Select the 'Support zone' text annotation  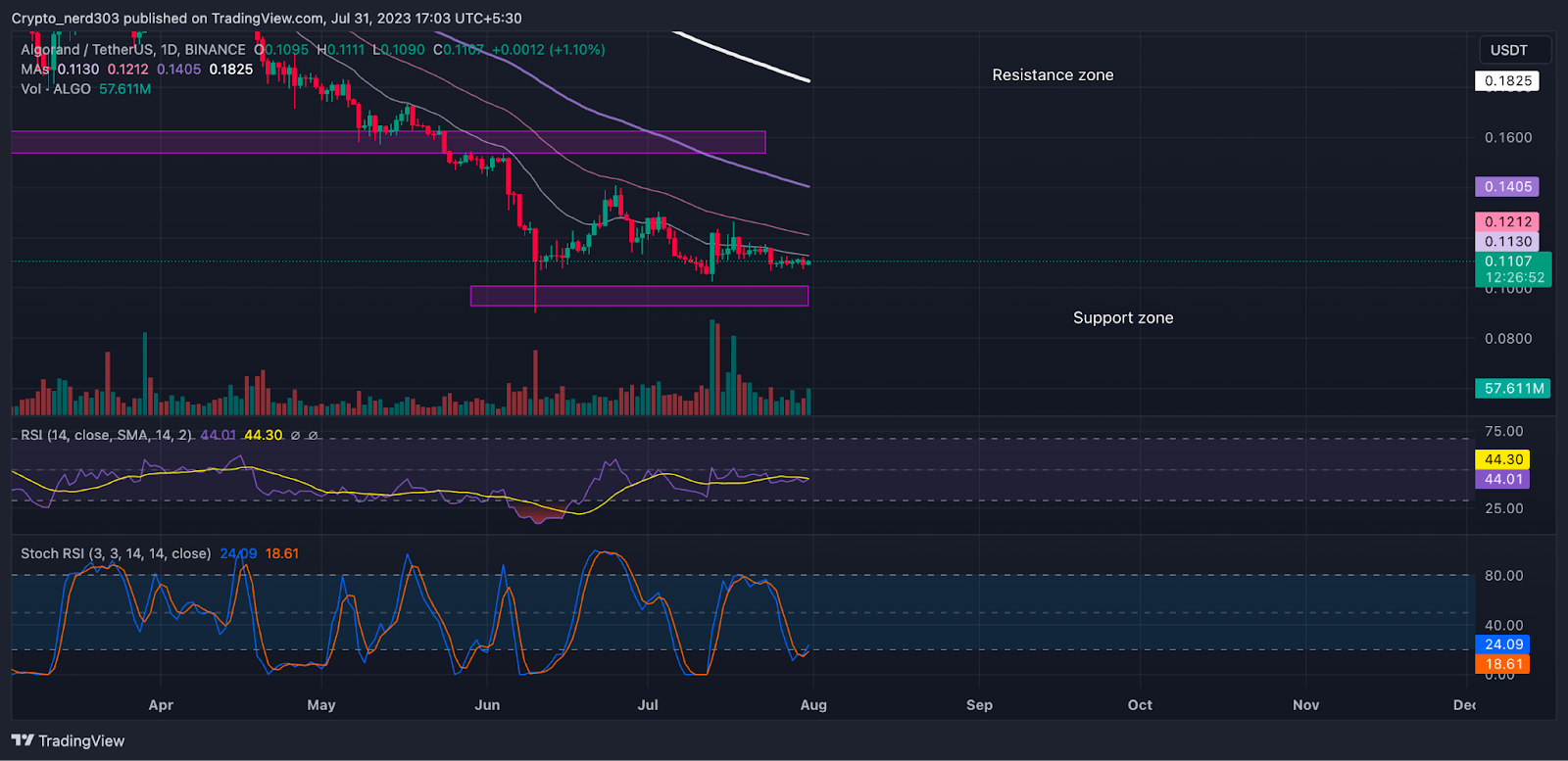coord(1123,318)
